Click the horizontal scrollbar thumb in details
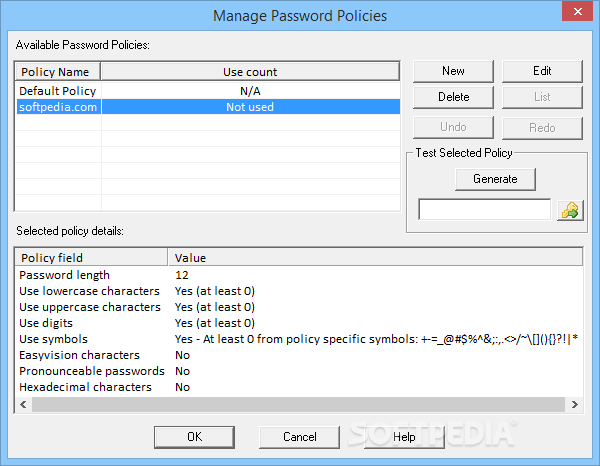Image resolution: width=600 pixels, height=466 pixels. click(298, 404)
